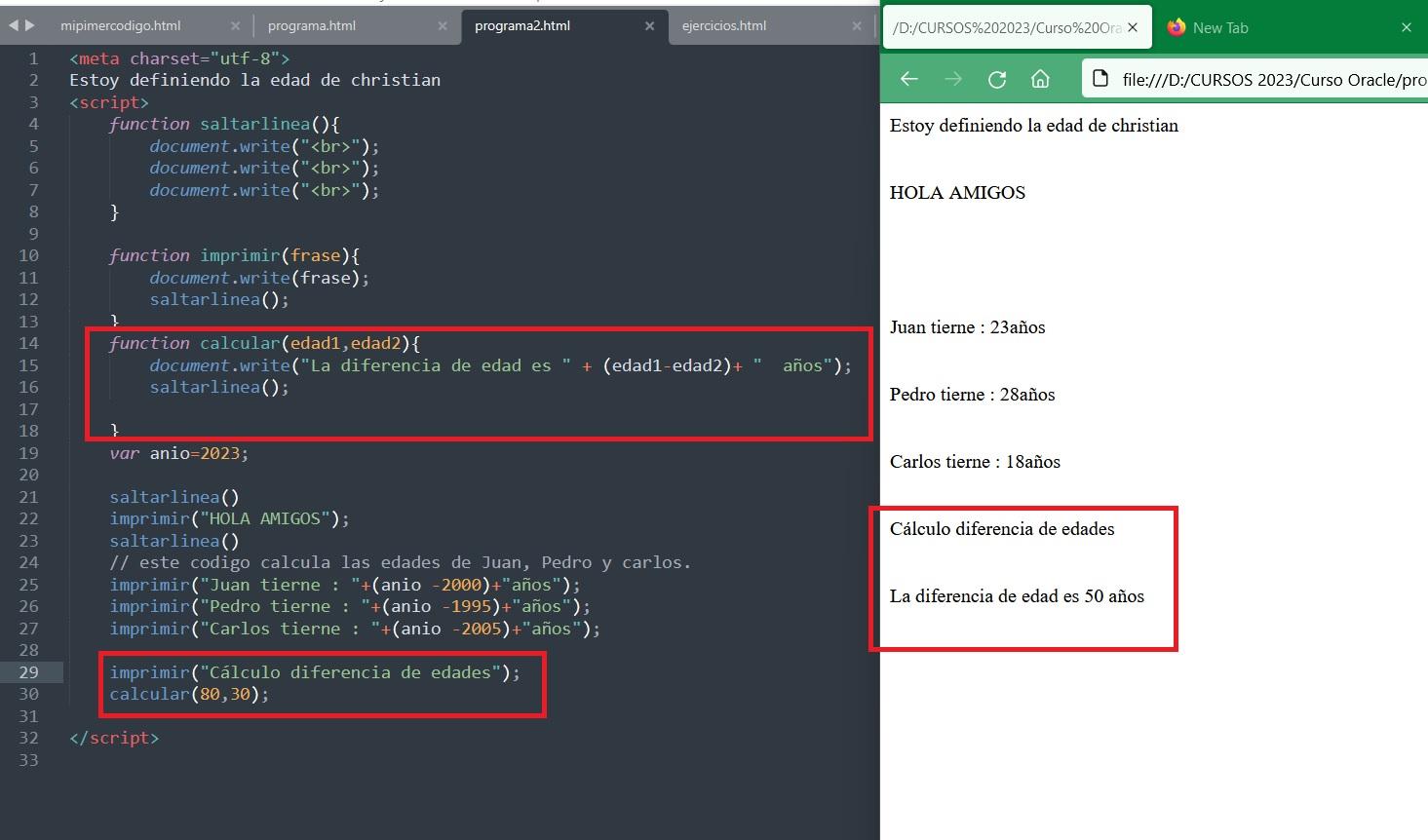Click 'function imprimir(frase){' in the editor

click(234, 255)
